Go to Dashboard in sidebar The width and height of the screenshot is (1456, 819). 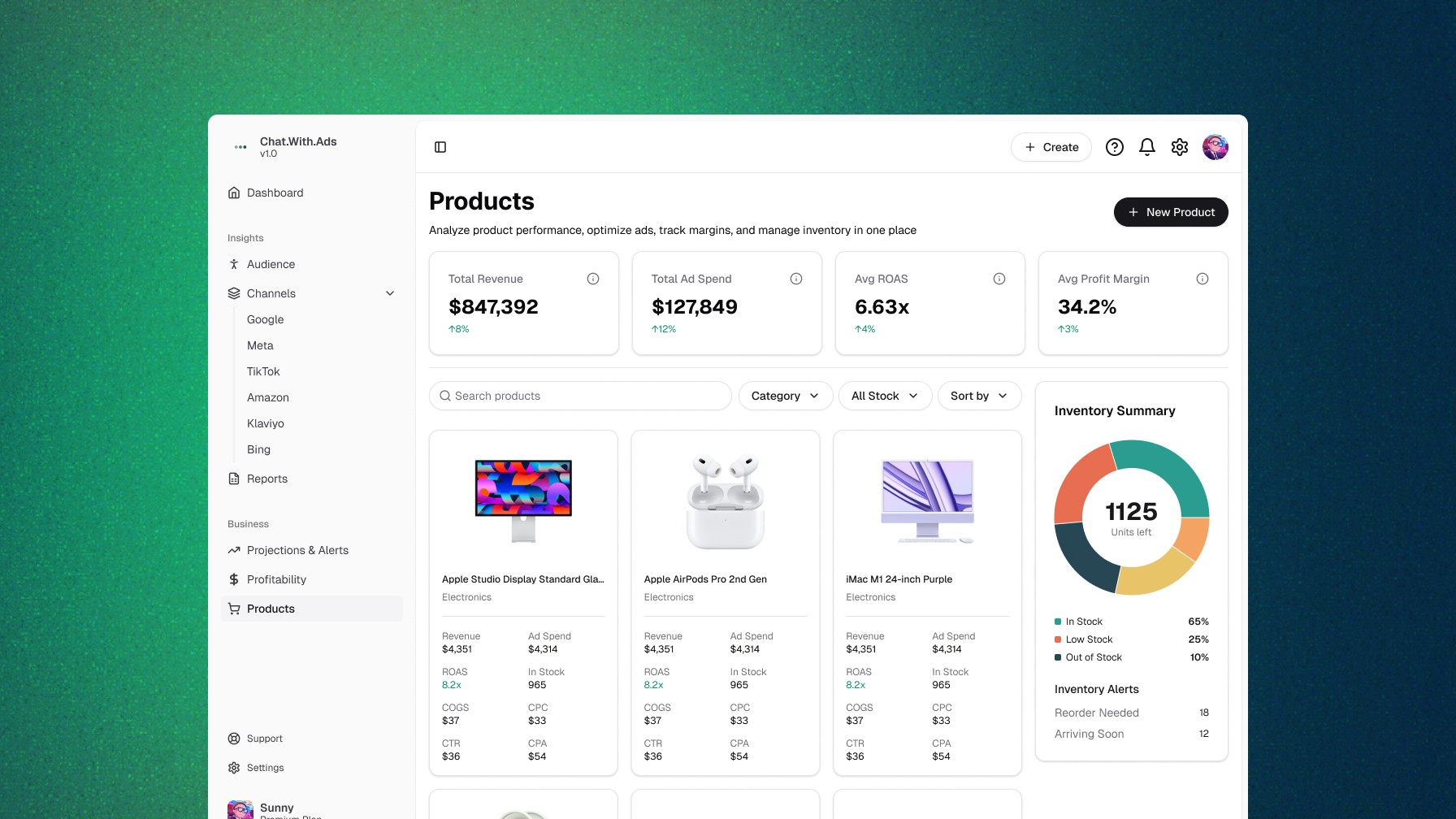point(312,193)
